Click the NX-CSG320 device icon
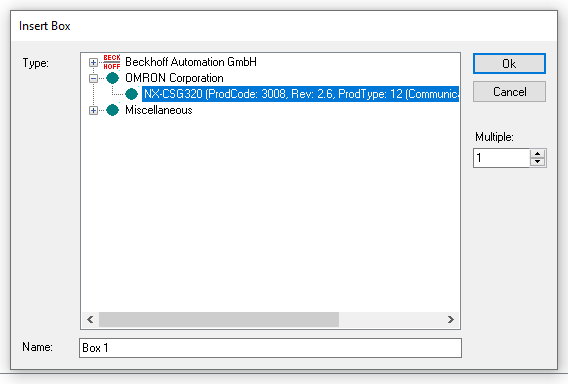 point(131,94)
